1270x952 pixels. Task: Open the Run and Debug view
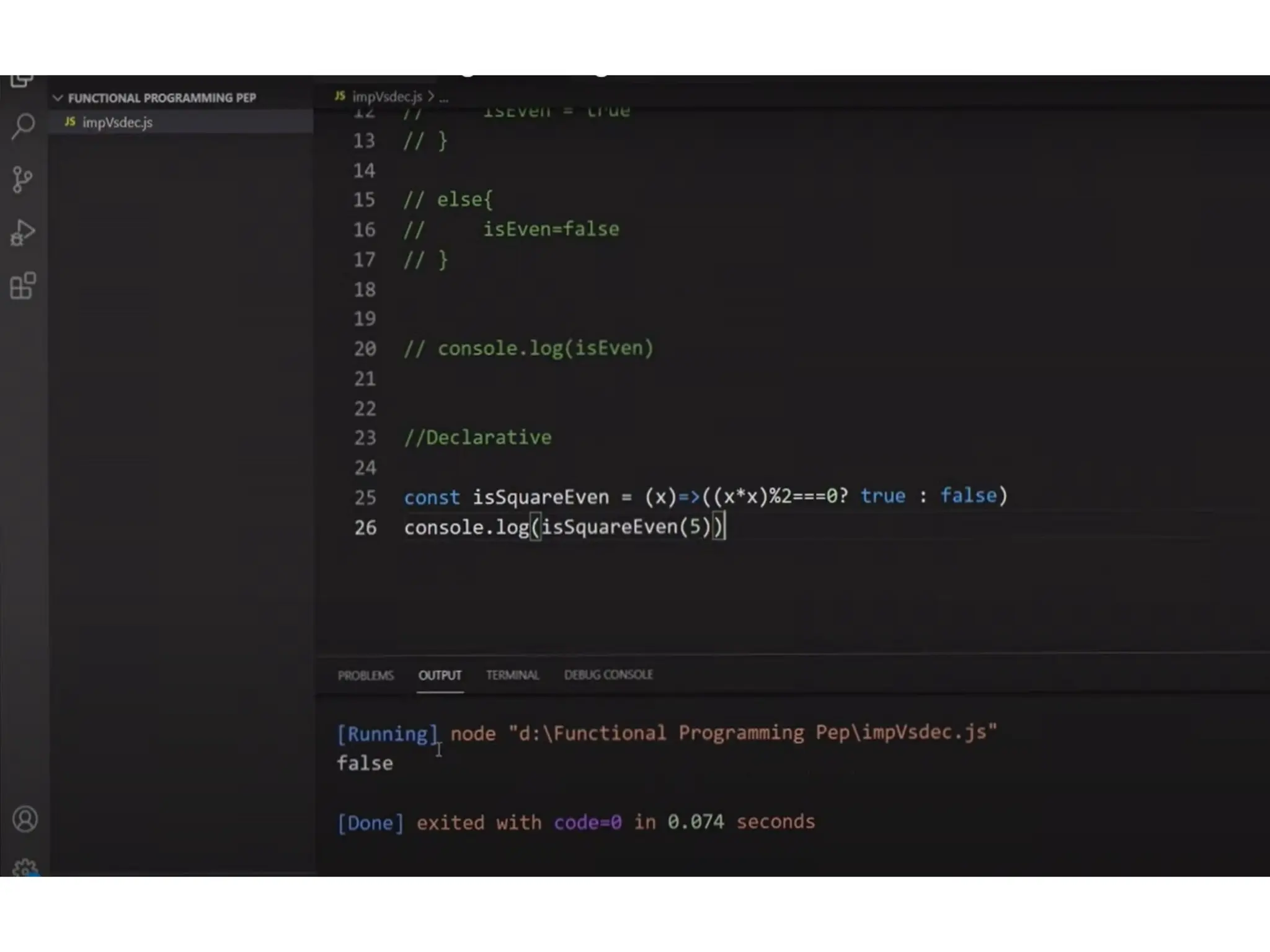click(x=24, y=233)
